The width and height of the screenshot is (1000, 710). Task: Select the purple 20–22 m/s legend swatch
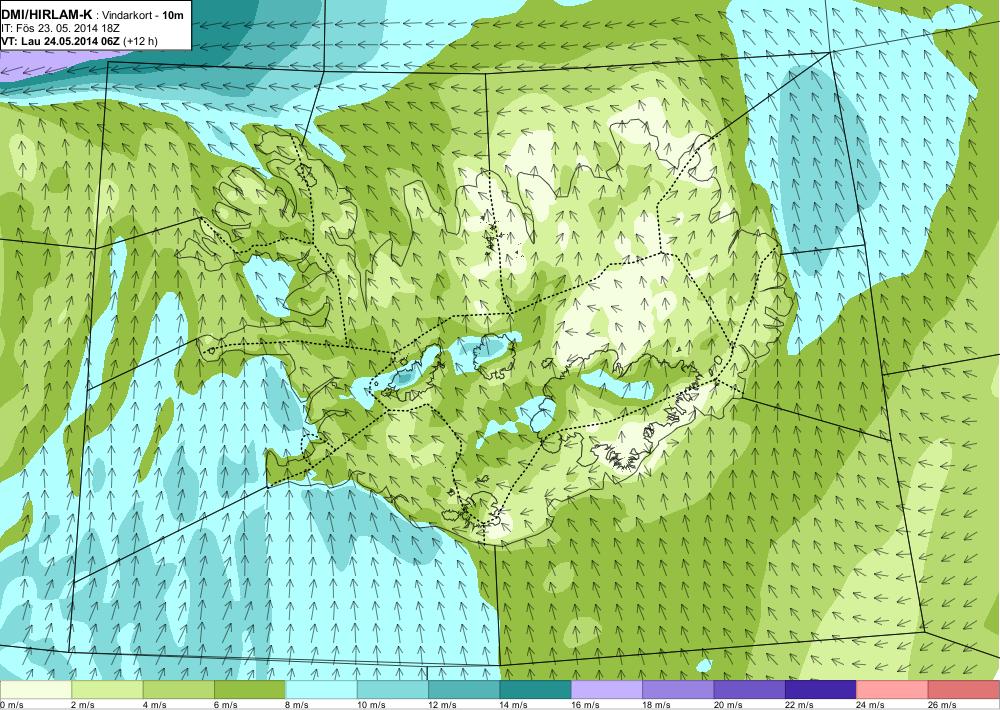(750, 690)
